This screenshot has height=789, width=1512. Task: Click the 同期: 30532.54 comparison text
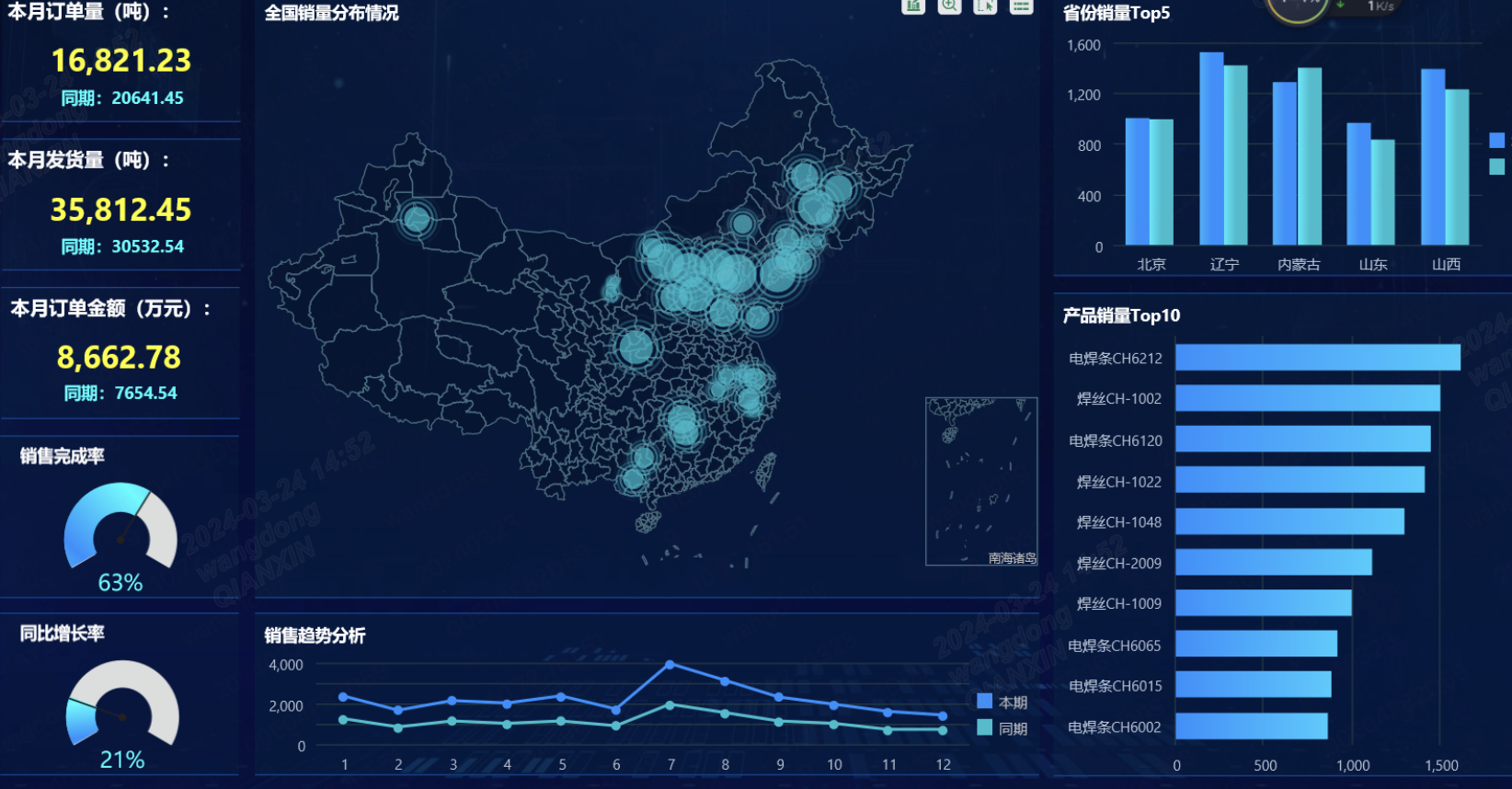pyautogui.click(x=122, y=246)
